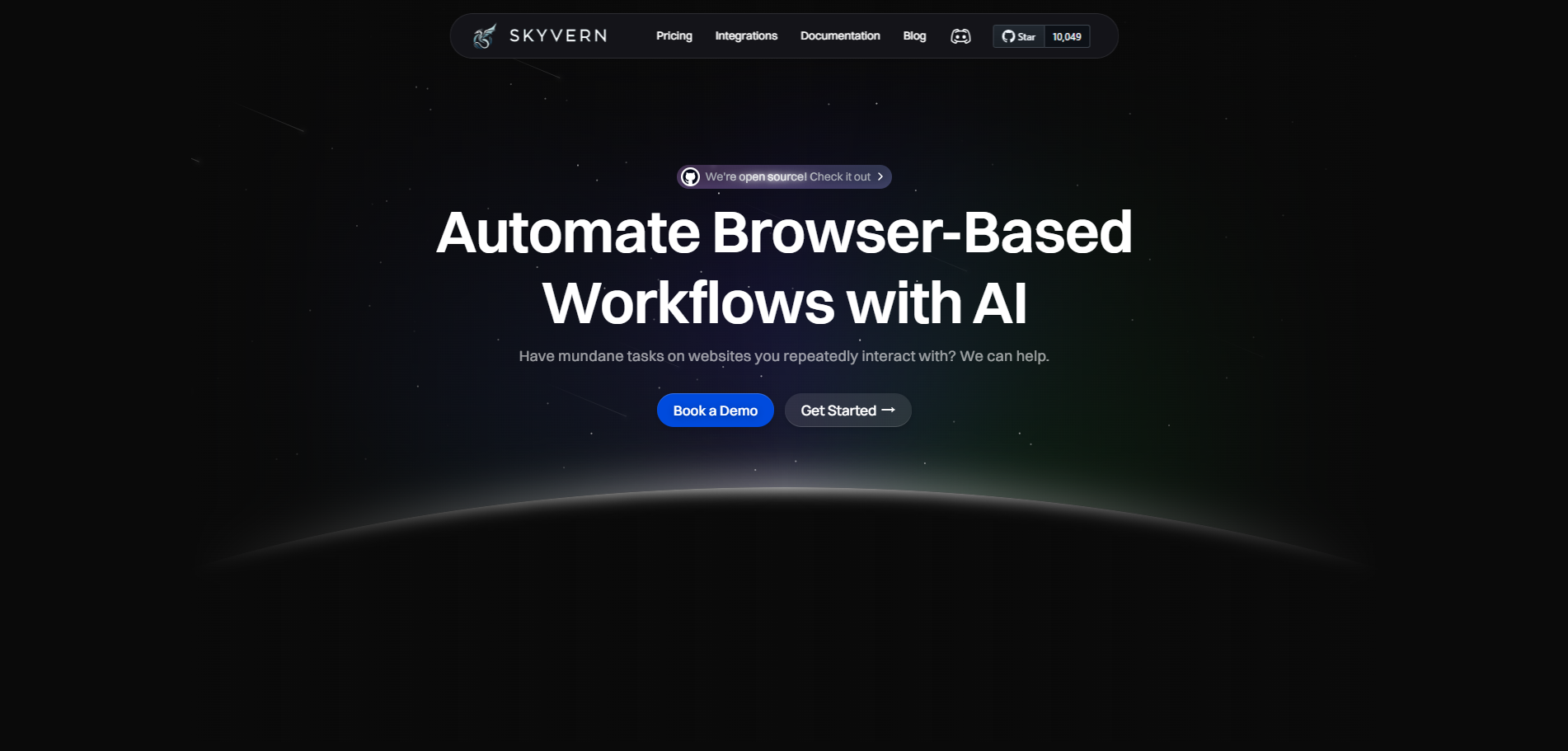View the 10,049 GitHub star count
Viewport: 1568px width, 751px height.
(1067, 36)
